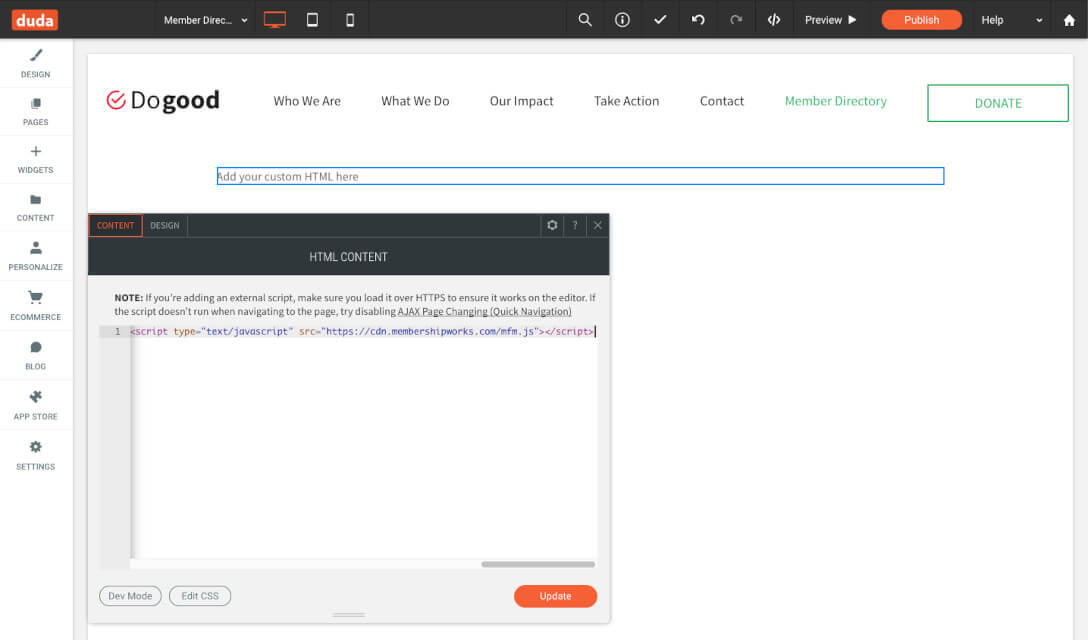Select the custom HTML placeholder widget

[580, 176]
